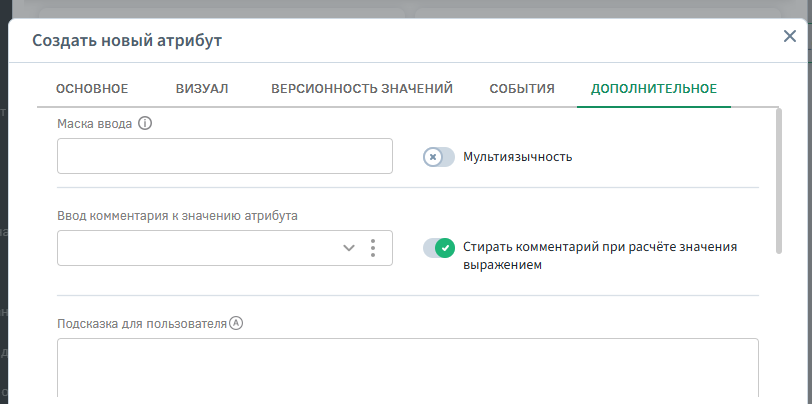
Task: Expand the comment input dropdown chevron
Action: (x=349, y=248)
